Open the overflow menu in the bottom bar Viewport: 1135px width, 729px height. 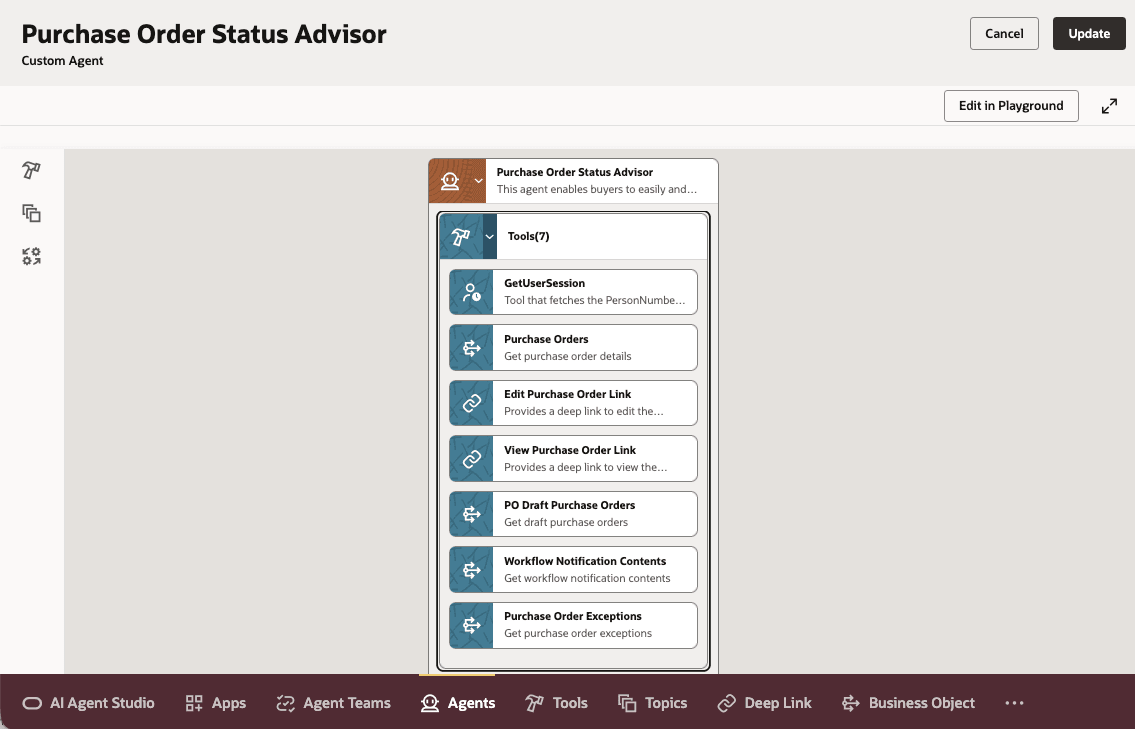pyautogui.click(x=1014, y=703)
